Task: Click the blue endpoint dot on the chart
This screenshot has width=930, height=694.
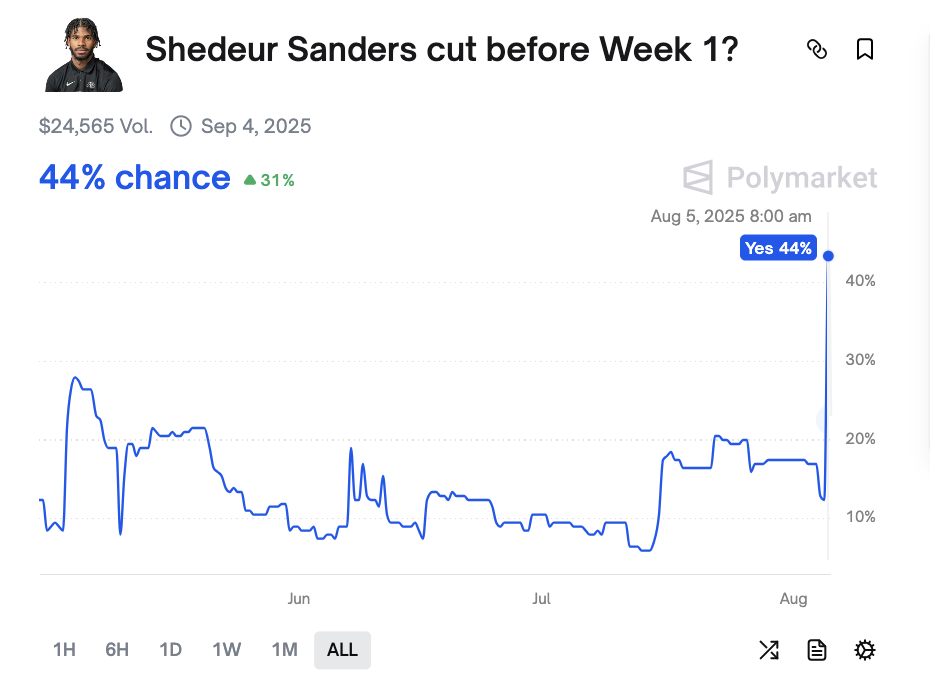Action: coord(828,255)
